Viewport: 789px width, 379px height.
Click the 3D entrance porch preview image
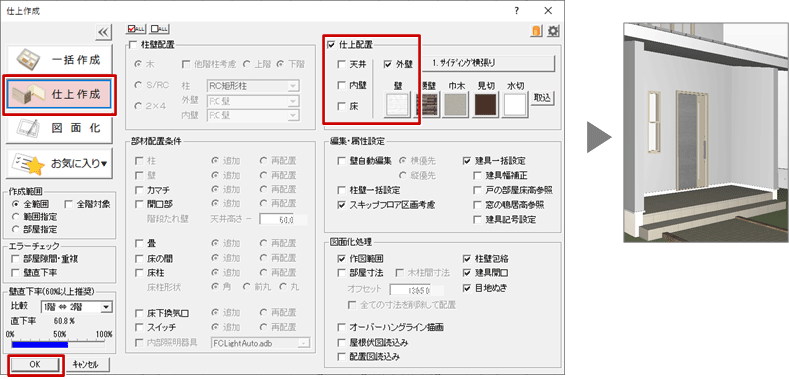pos(706,133)
